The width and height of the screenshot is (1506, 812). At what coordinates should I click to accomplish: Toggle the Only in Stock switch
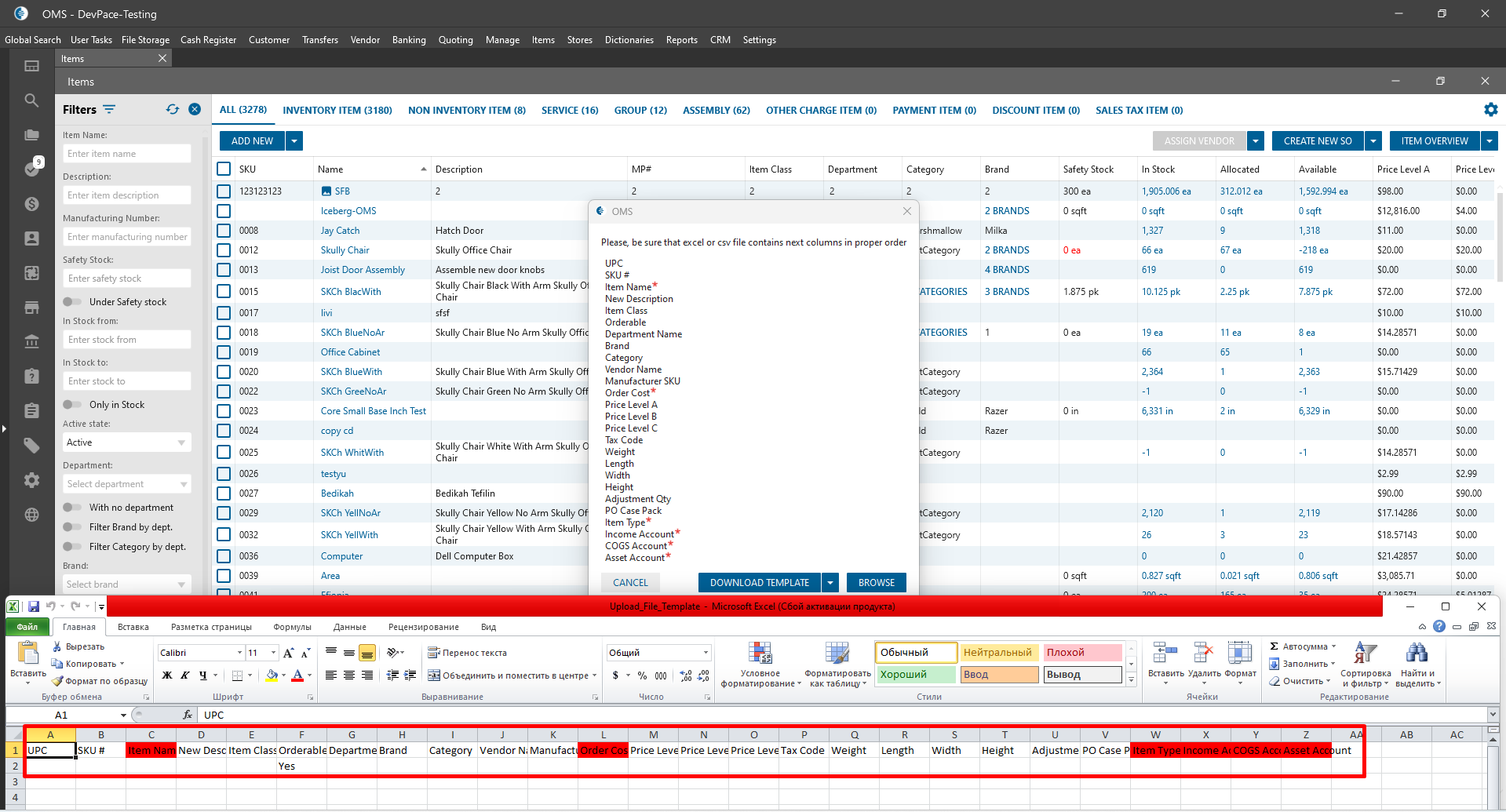point(72,405)
